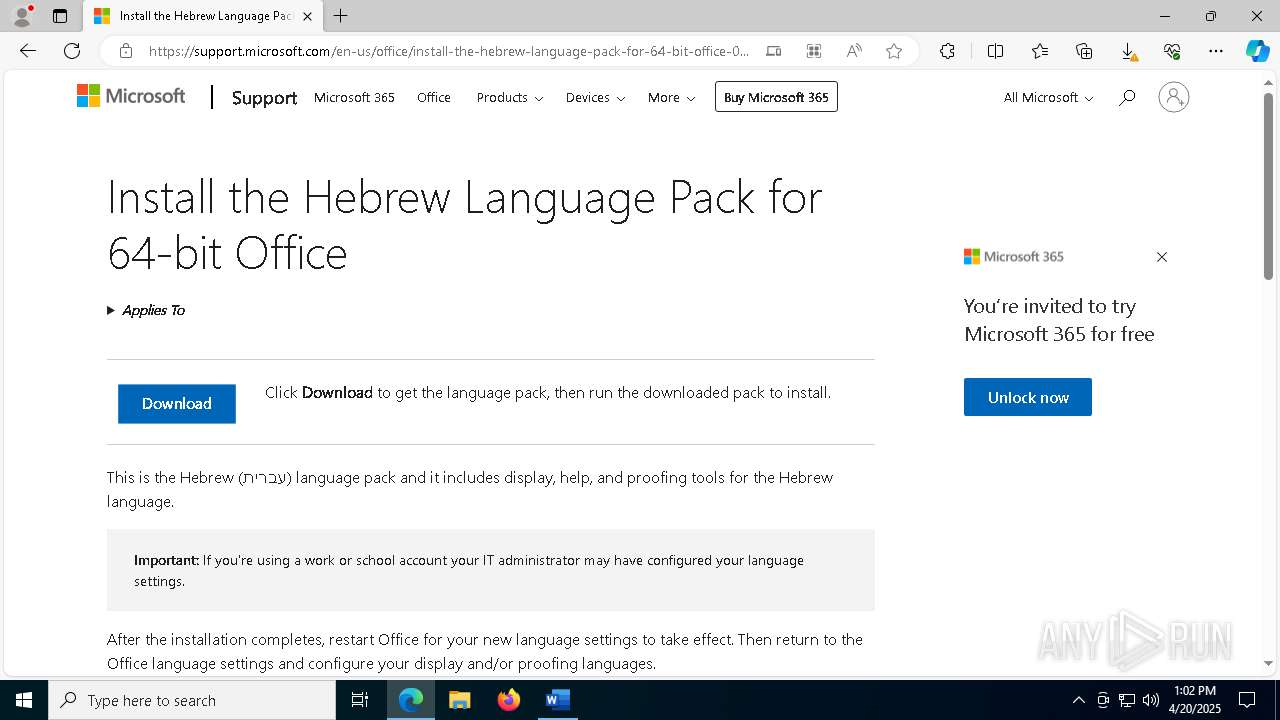
Task: Switch to Word on the taskbar
Action: [x=557, y=700]
